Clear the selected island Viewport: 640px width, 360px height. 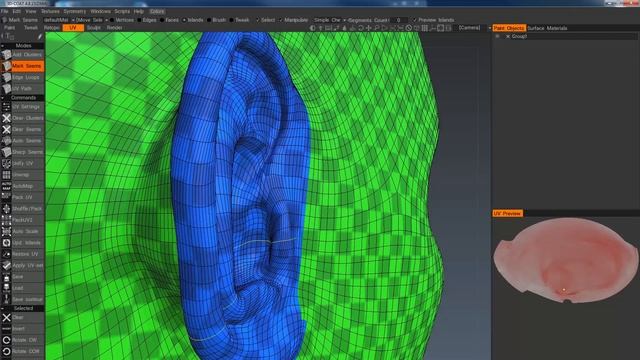tap(22, 317)
